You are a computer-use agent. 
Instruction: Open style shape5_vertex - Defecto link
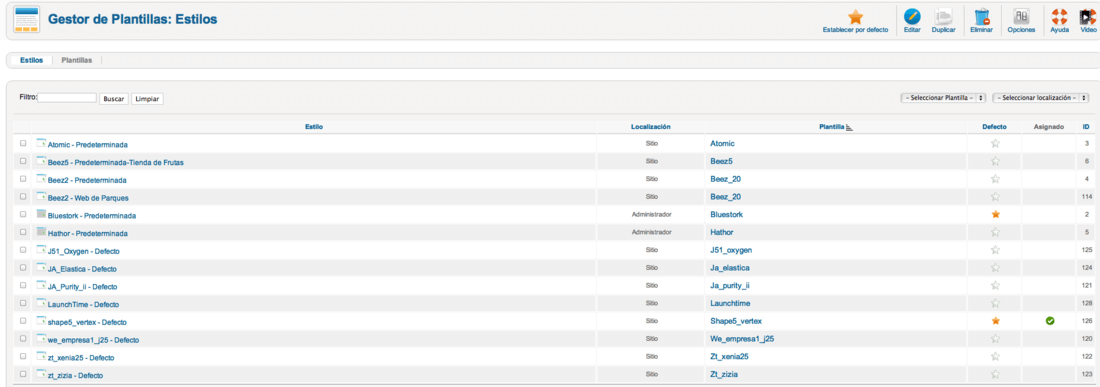[87, 322]
